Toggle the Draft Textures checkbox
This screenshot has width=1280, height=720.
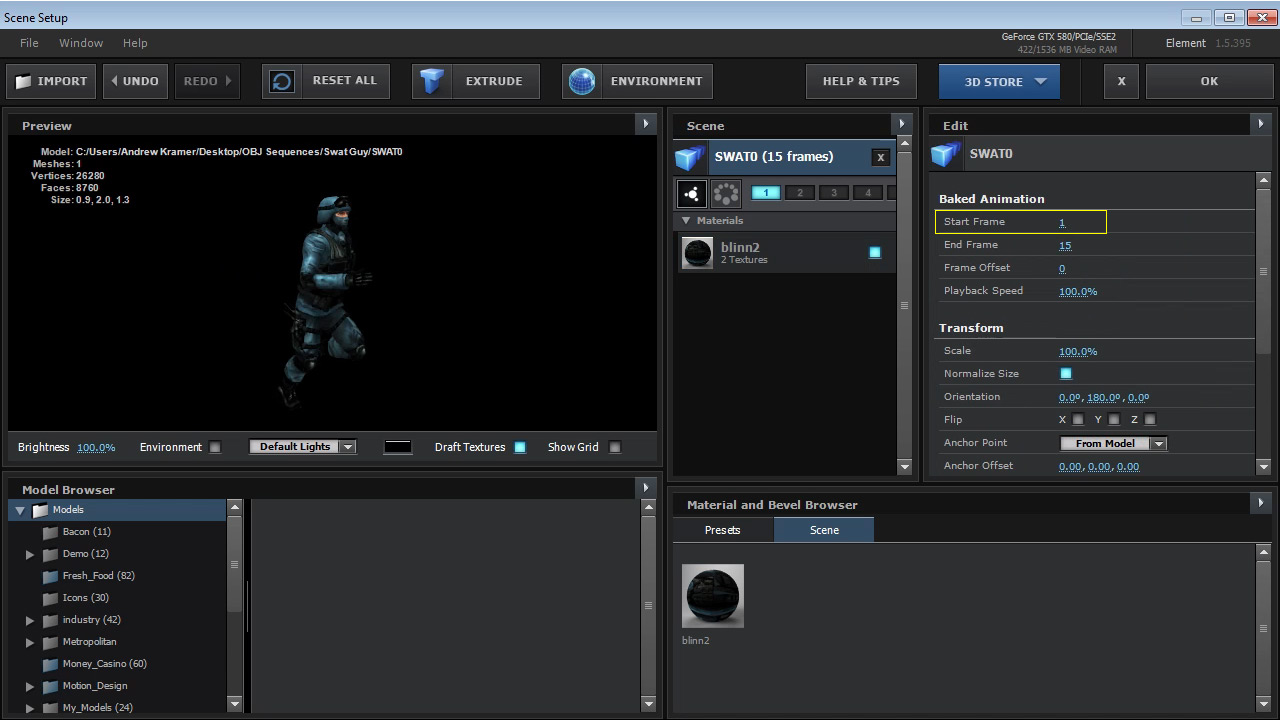pos(520,447)
